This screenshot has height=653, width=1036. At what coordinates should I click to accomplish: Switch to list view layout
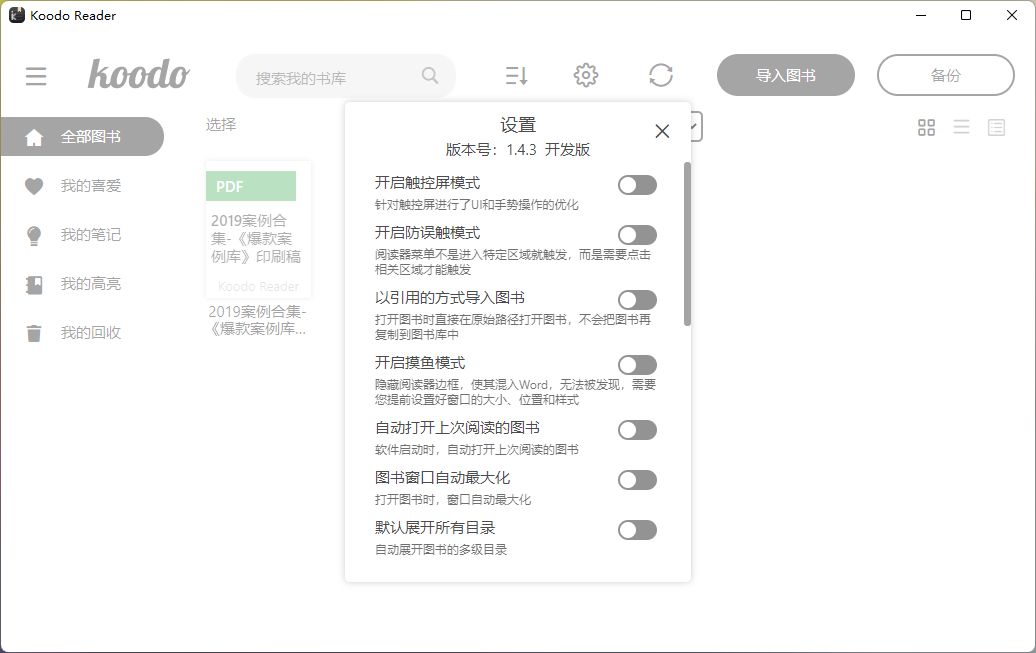tap(961, 127)
